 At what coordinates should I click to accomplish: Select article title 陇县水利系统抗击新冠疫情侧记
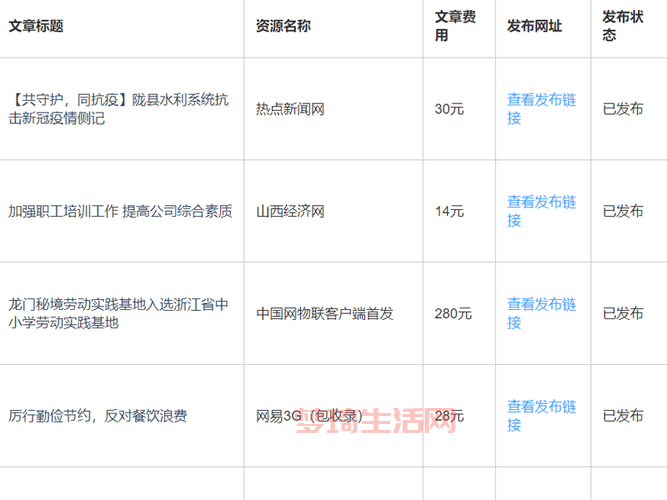(x=119, y=109)
